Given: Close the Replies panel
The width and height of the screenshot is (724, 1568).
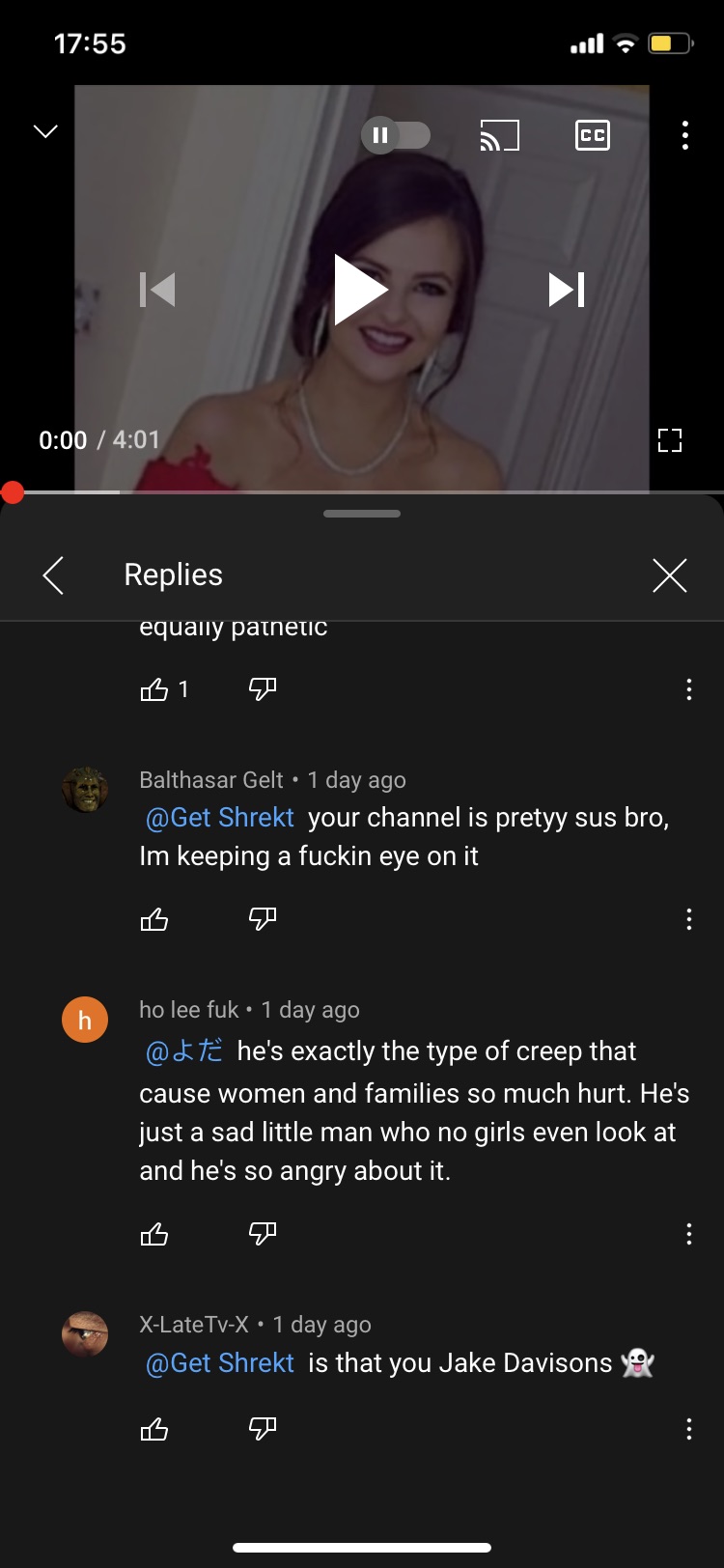Looking at the screenshot, I should click(669, 575).
